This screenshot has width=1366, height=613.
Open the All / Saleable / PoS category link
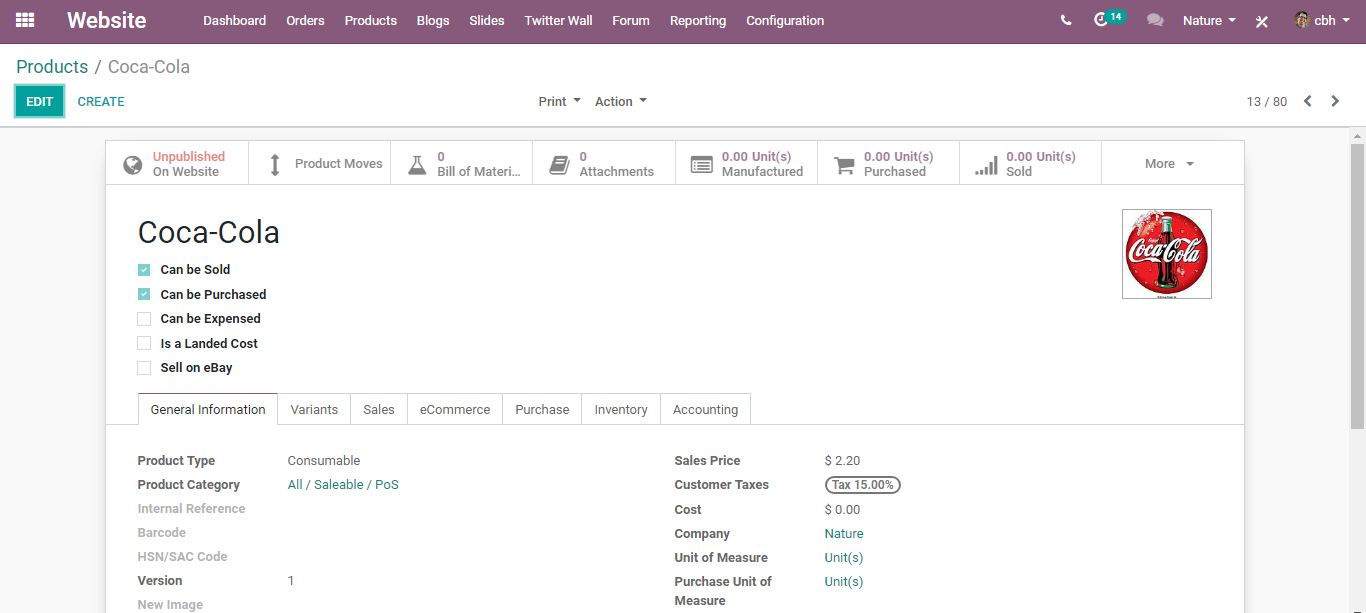(343, 485)
